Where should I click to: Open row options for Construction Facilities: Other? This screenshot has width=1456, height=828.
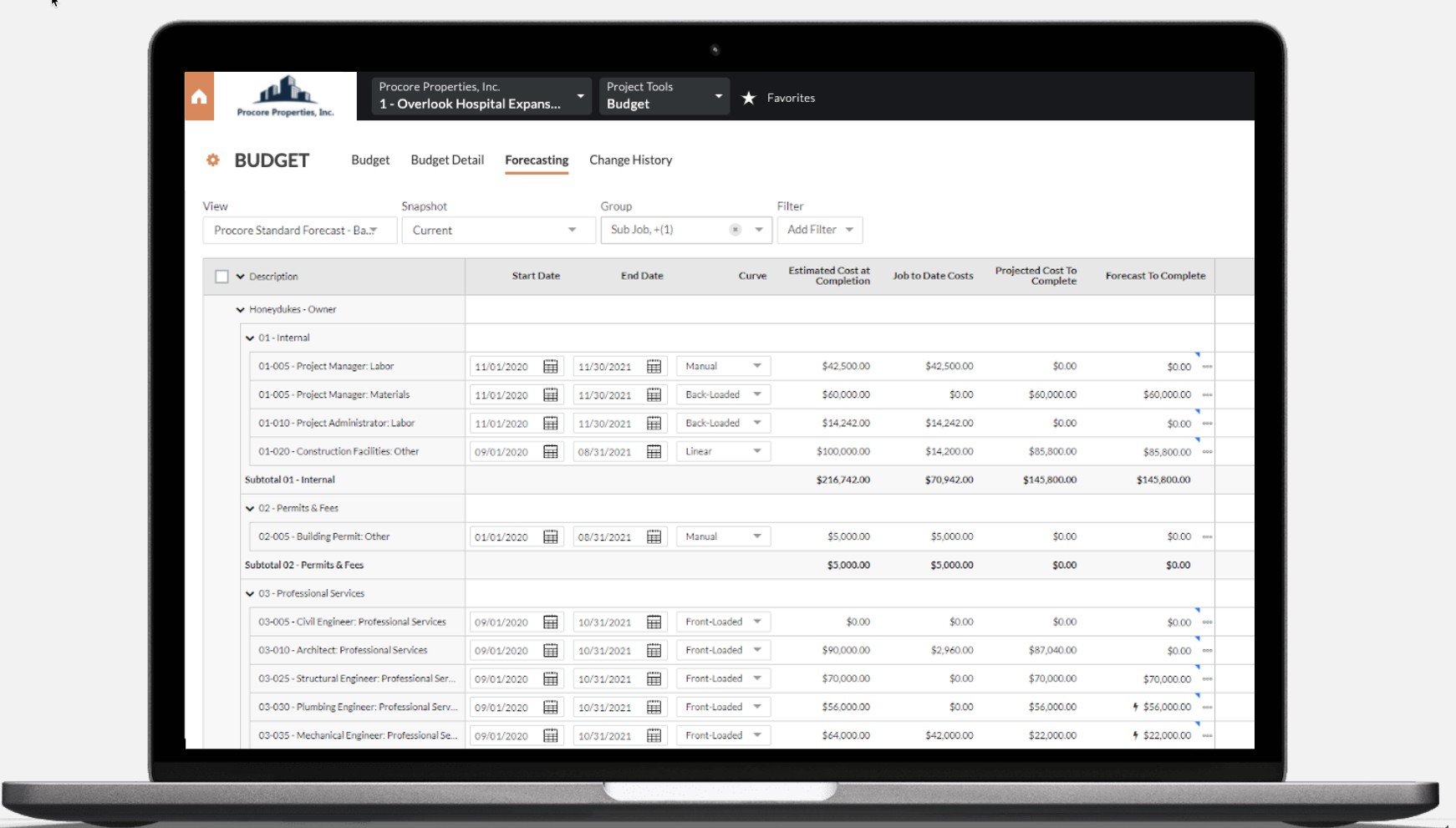pyautogui.click(x=1207, y=451)
